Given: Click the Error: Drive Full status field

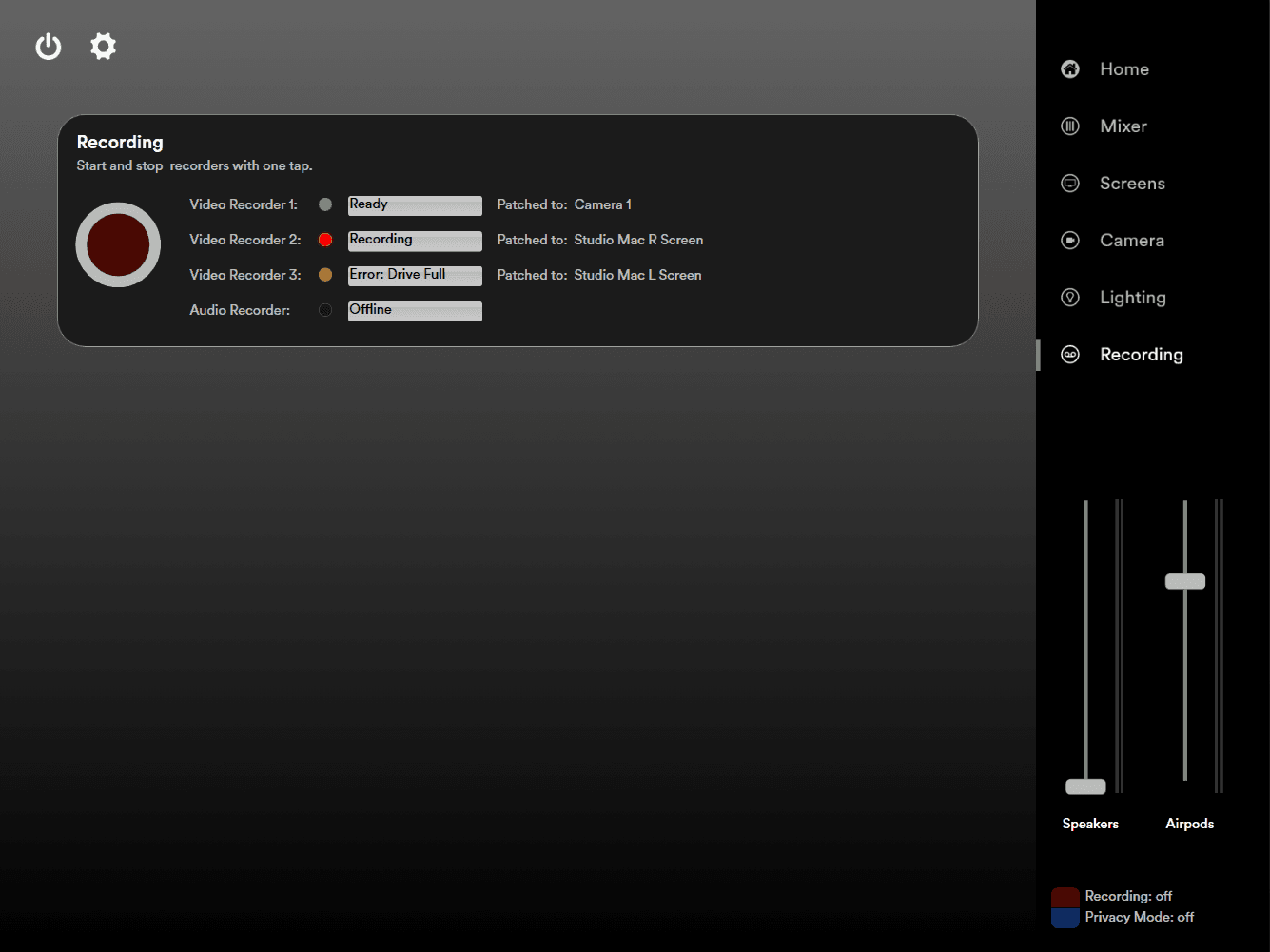Looking at the screenshot, I should pyautogui.click(x=415, y=276).
